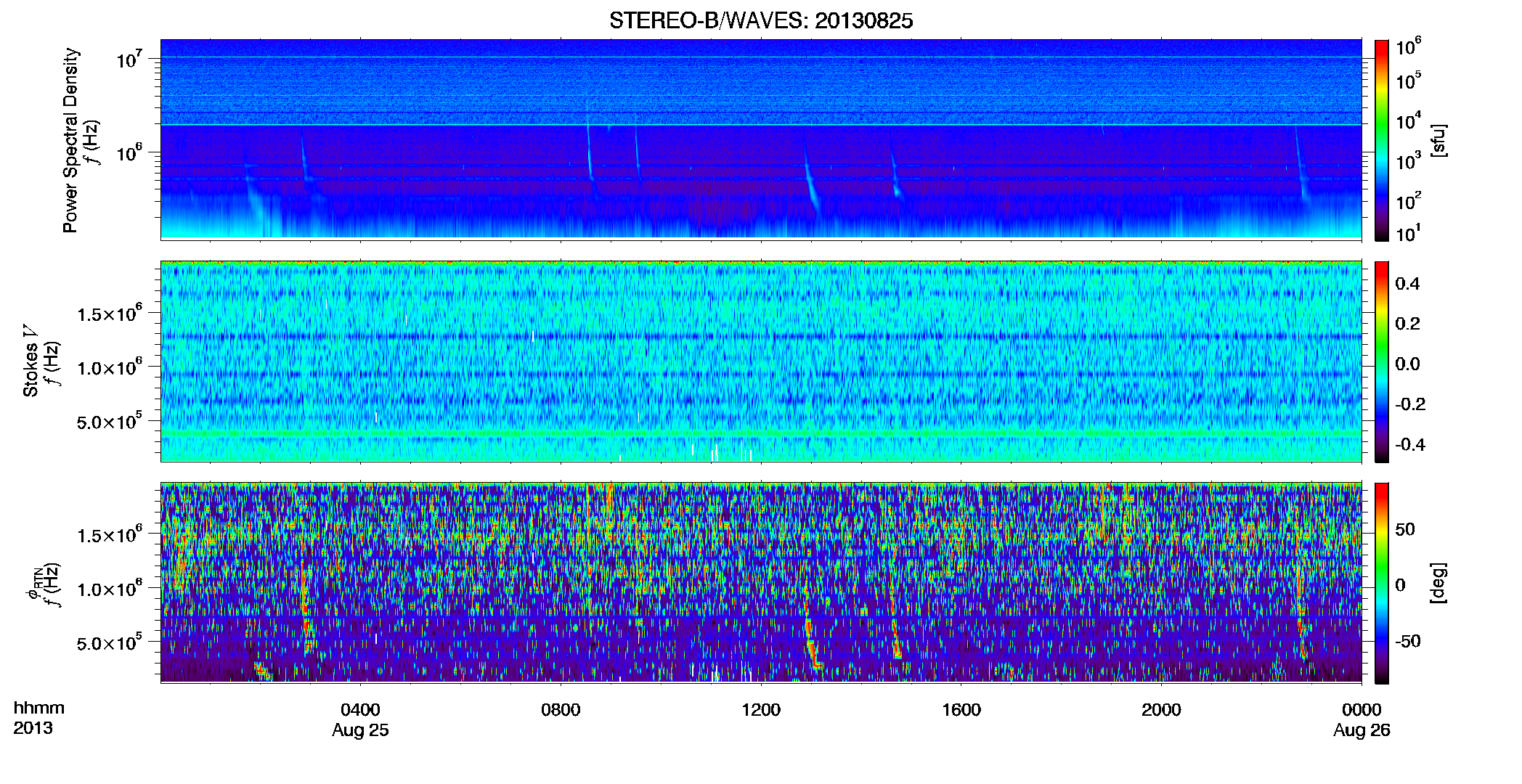Click the Stokes V colorbar
Screen dimensions: 1522x784
(1381, 362)
